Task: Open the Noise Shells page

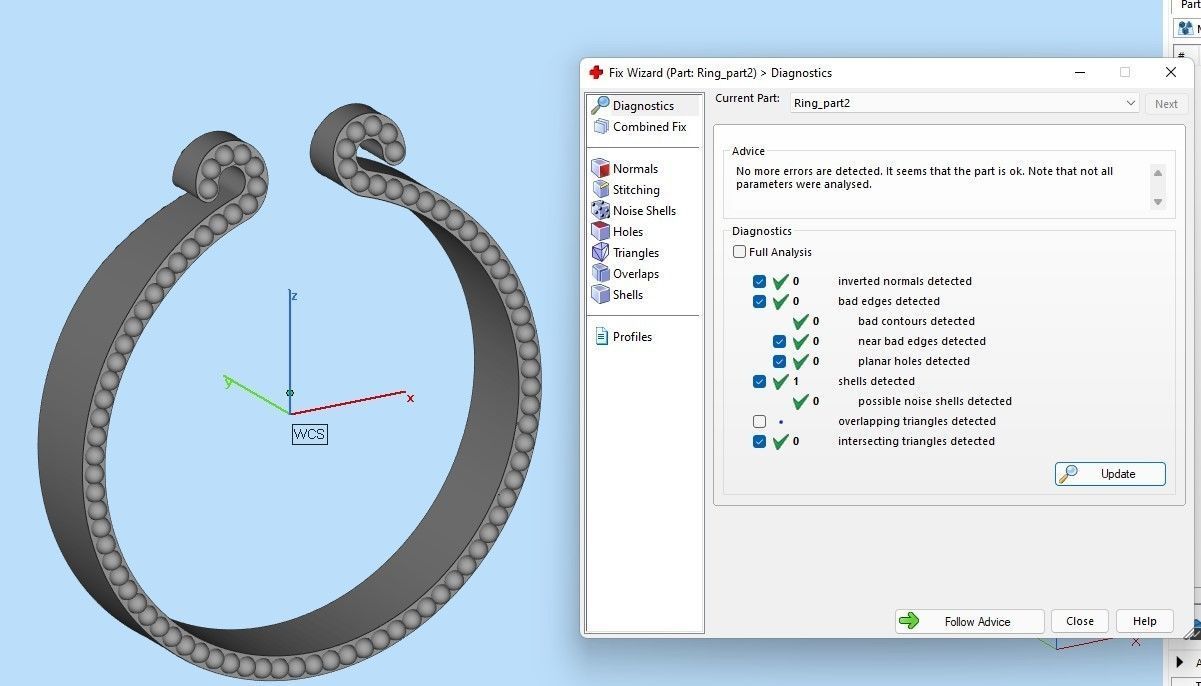Action: click(x=634, y=211)
